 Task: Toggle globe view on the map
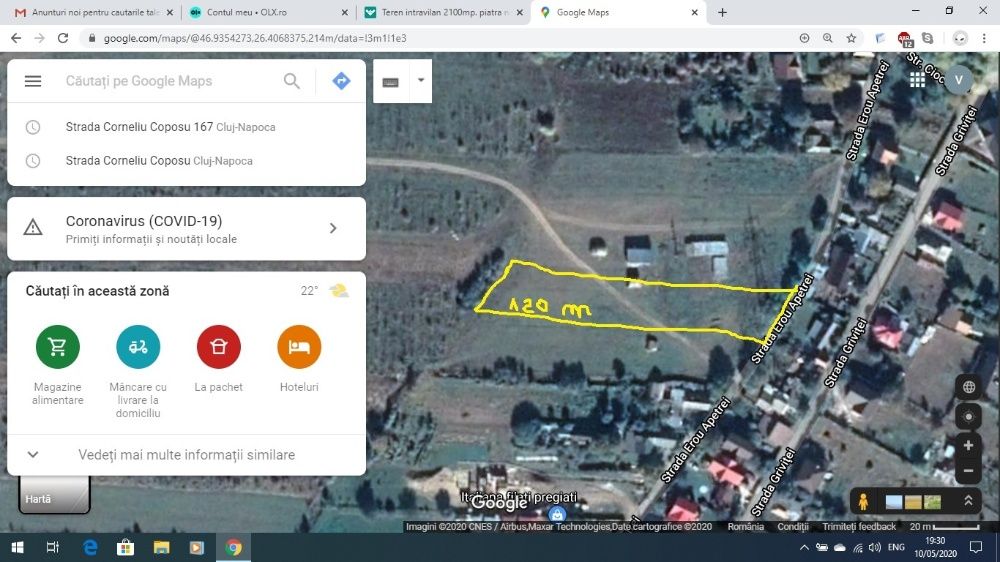968,387
